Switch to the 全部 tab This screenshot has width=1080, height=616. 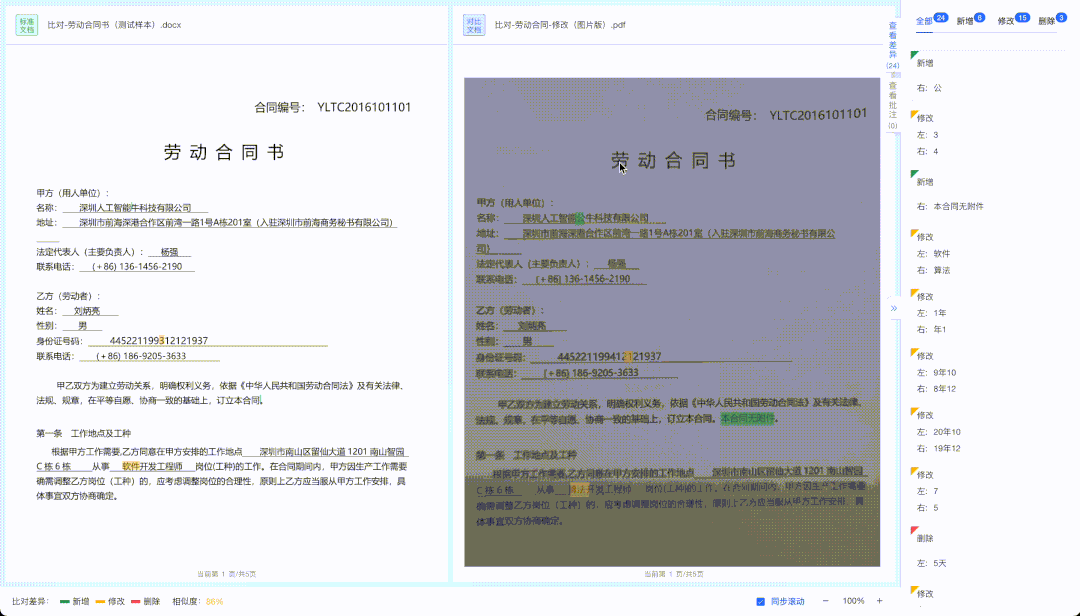[924, 20]
